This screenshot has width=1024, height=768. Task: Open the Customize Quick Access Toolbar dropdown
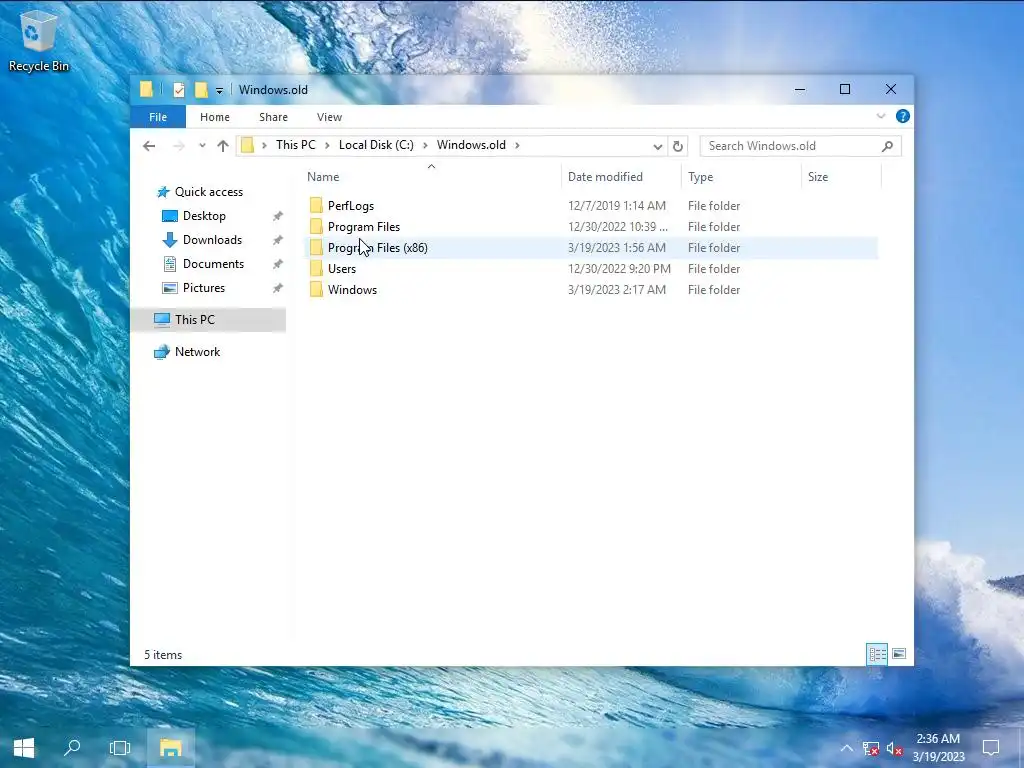[x=219, y=91]
